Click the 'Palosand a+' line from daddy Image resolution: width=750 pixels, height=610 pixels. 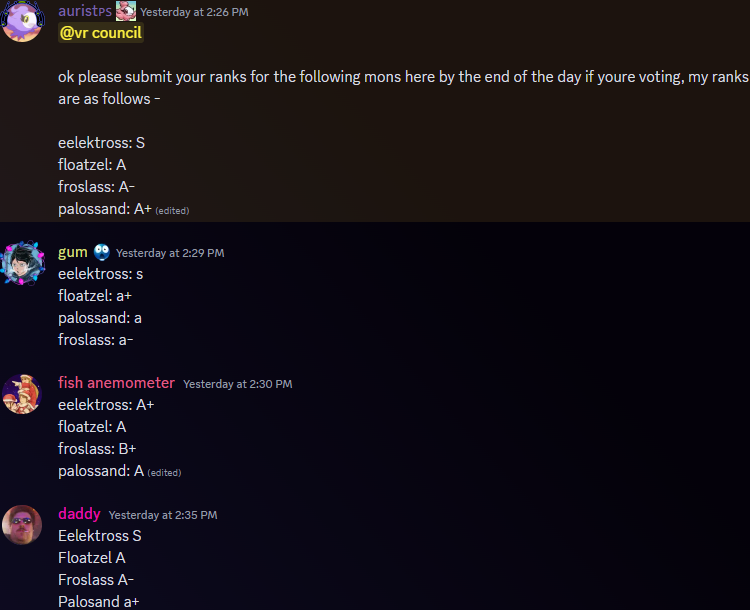pyautogui.click(x=99, y=601)
